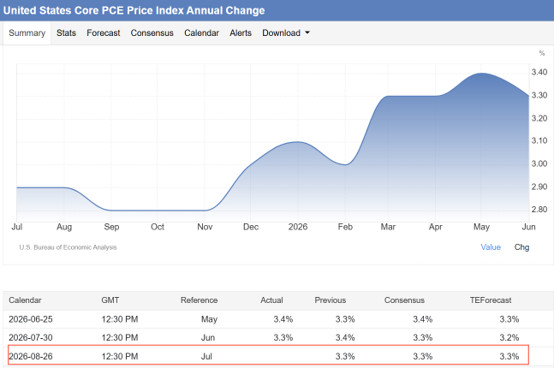The width and height of the screenshot is (554, 368).
Task: Click Consensus 3.4% in May row
Action: (423, 319)
